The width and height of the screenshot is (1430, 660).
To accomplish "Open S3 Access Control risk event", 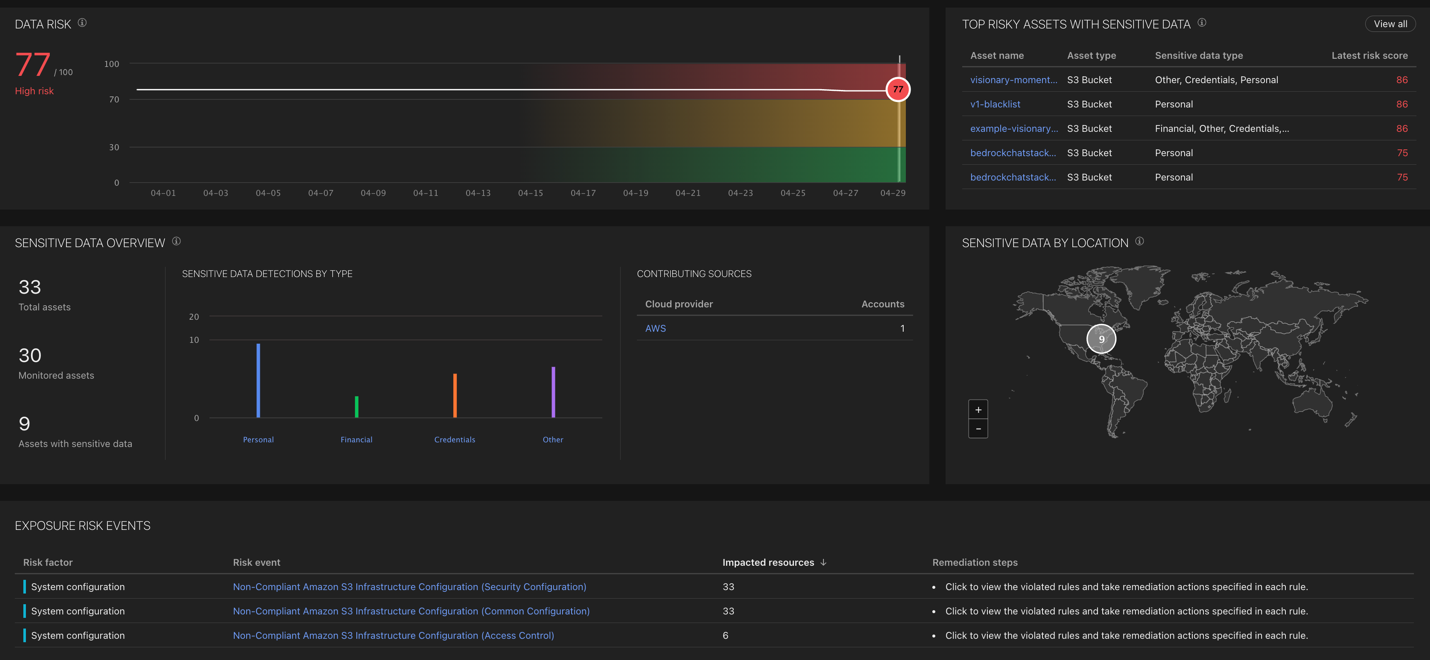I will click(x=393, y=635).
